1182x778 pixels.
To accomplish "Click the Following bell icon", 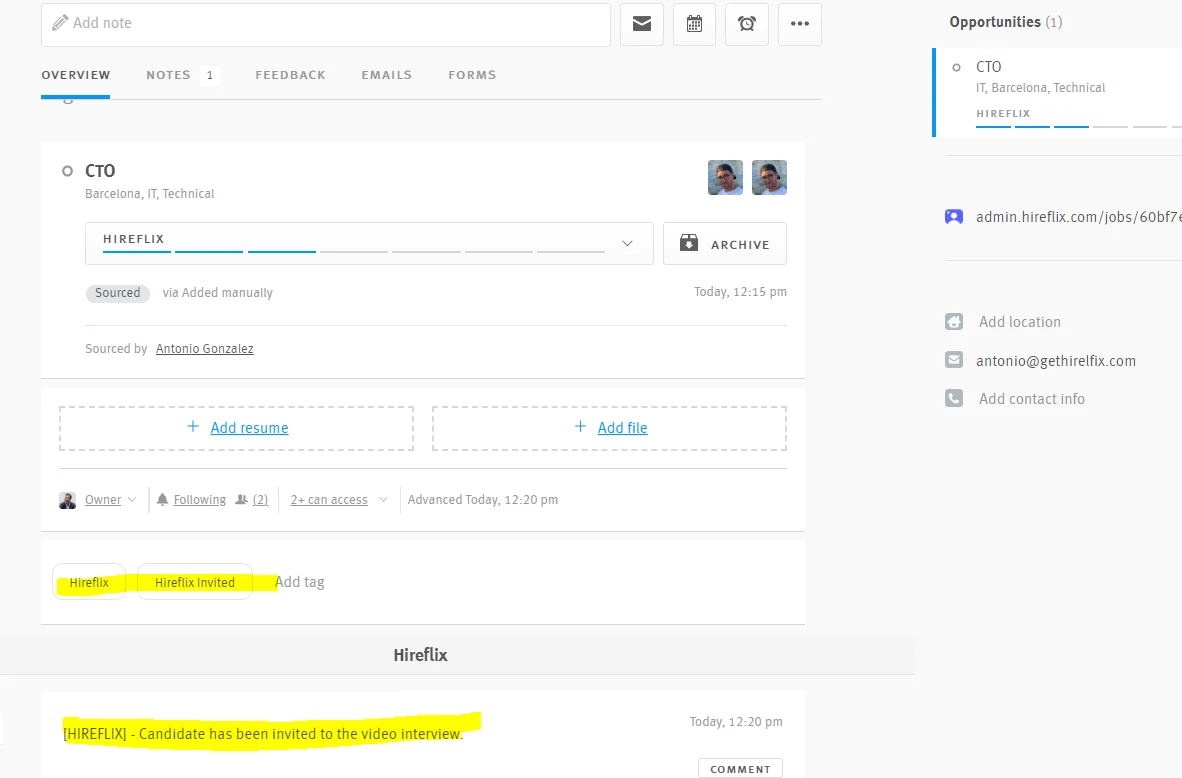I will (x=162, y=499).
